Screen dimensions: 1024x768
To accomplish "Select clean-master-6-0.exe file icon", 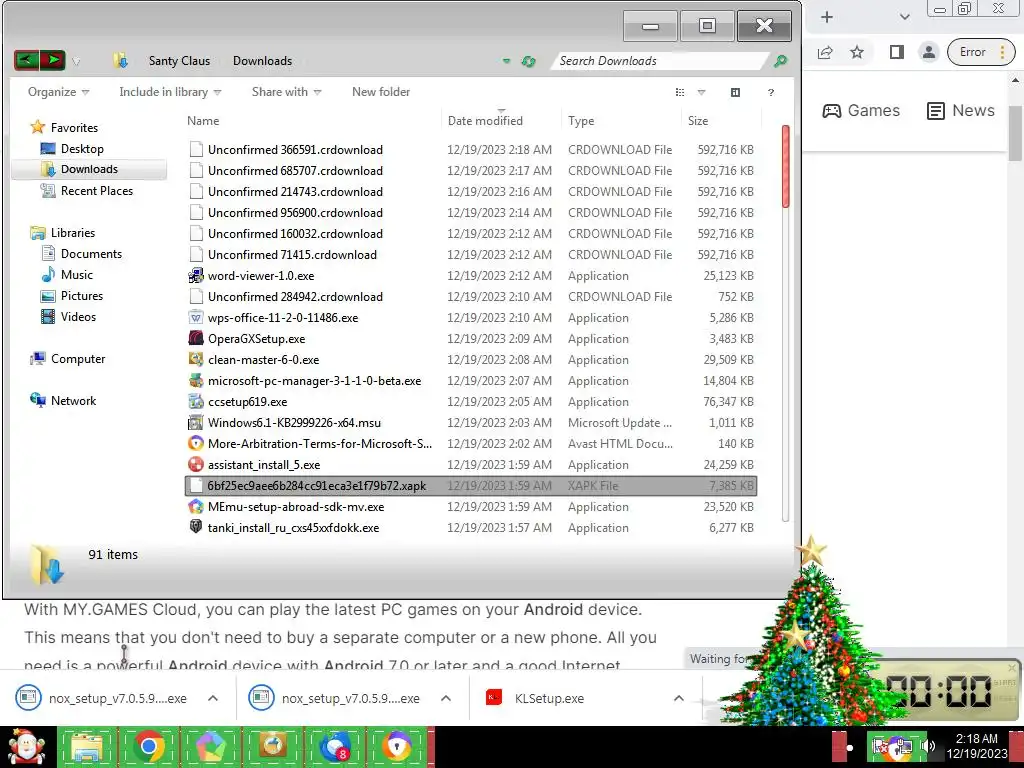I will 195,359.
